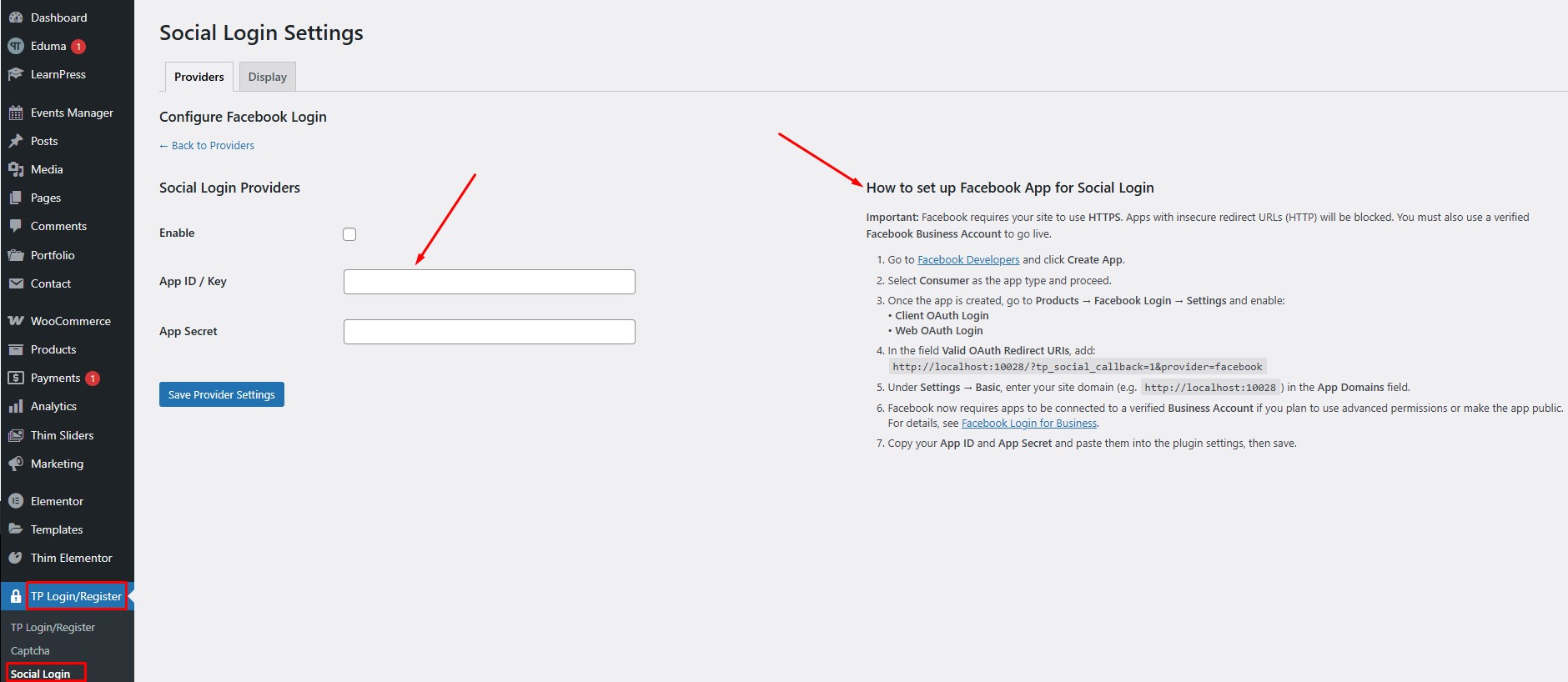Click the Events Manager calendar icon
Image resolution: width=1568 pixels, height=682 pixels.
coord(16,113)
